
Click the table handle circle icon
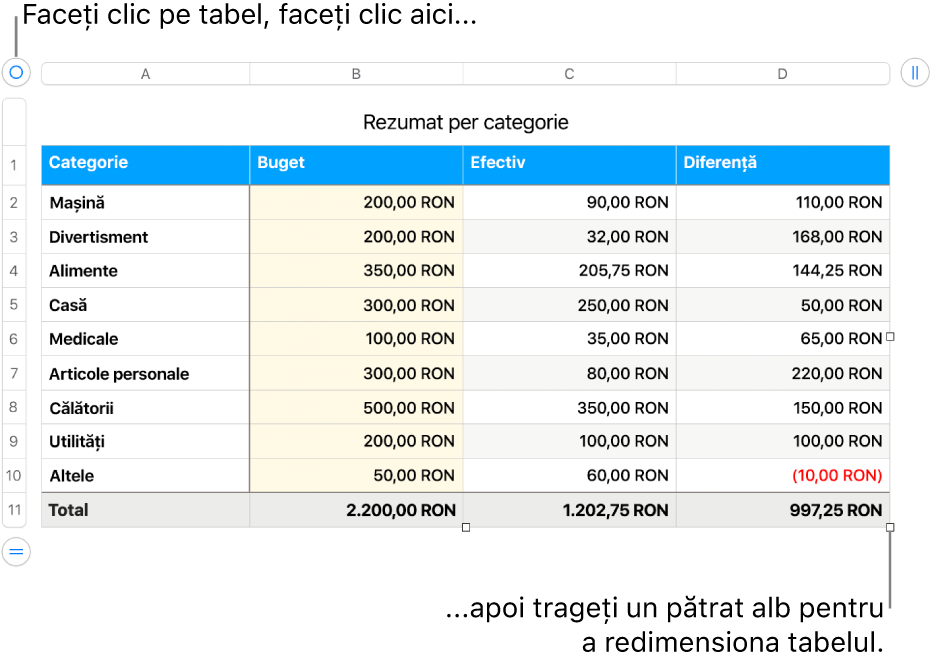click(x=16, y=73)
